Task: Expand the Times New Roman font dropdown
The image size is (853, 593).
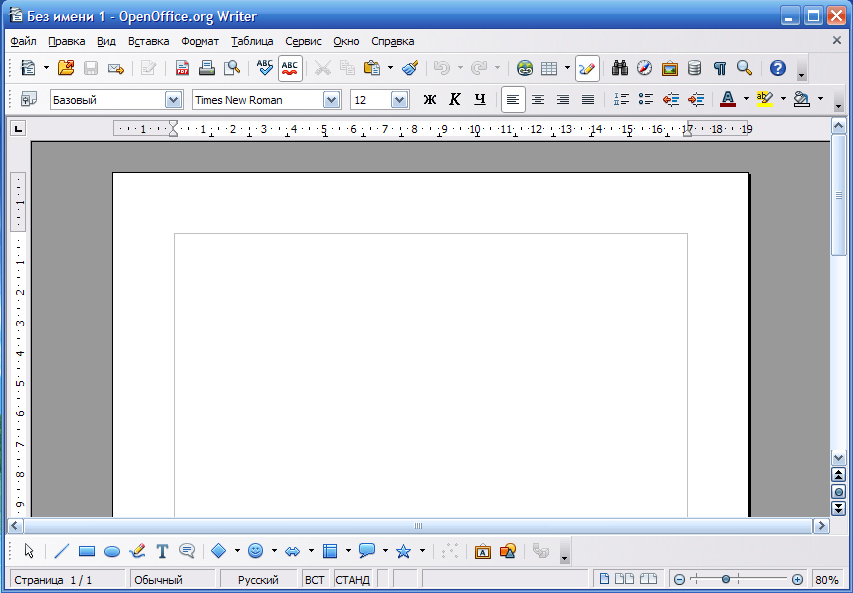Action: click(332, 100)
